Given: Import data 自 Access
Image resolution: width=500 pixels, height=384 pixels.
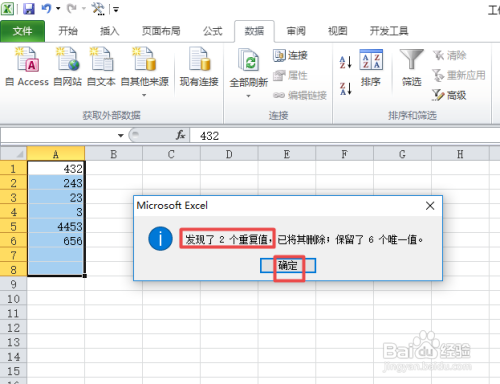Looking at the screenshot, I should pos(27,67).
